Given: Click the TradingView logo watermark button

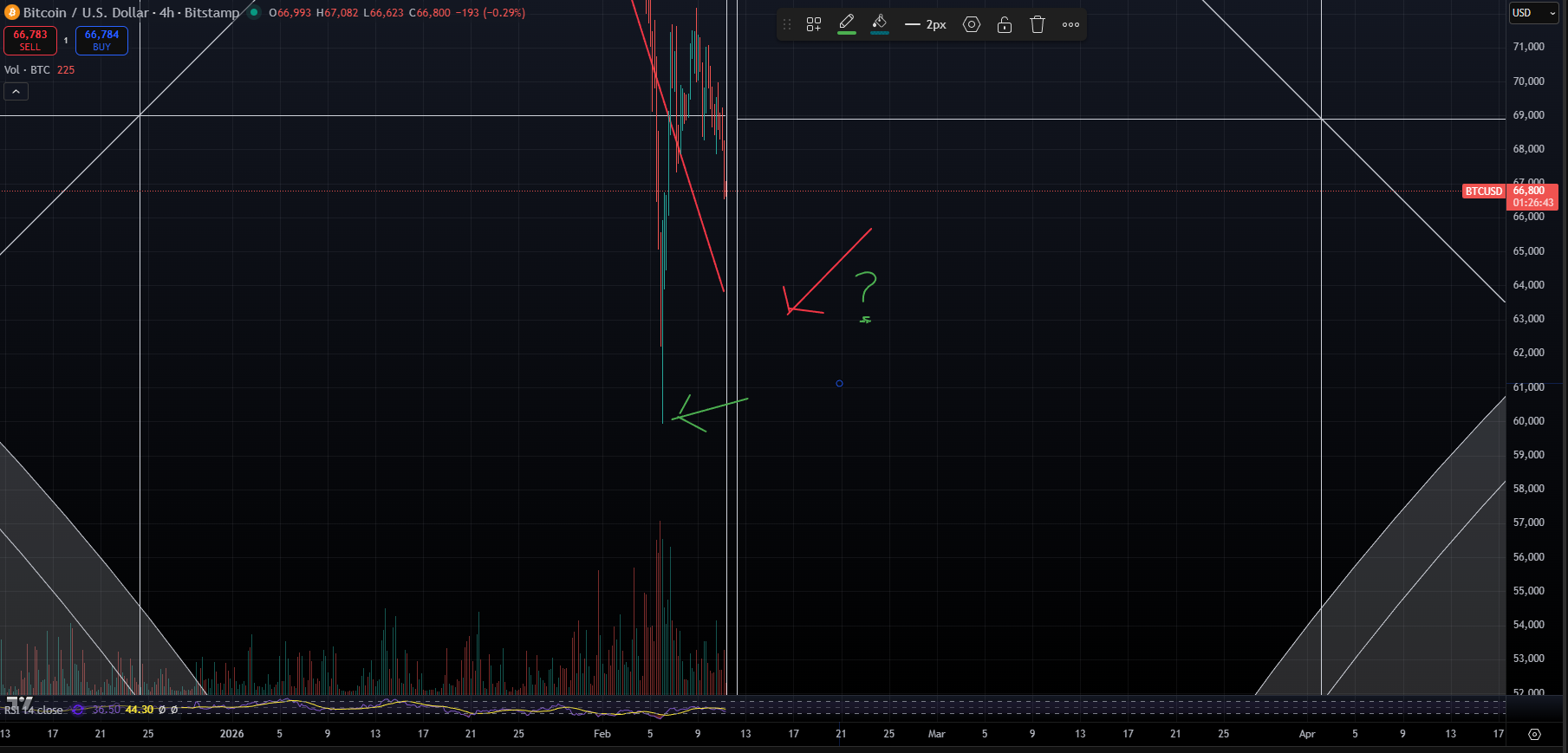Looking at the screenshot, I should [19, 701].
